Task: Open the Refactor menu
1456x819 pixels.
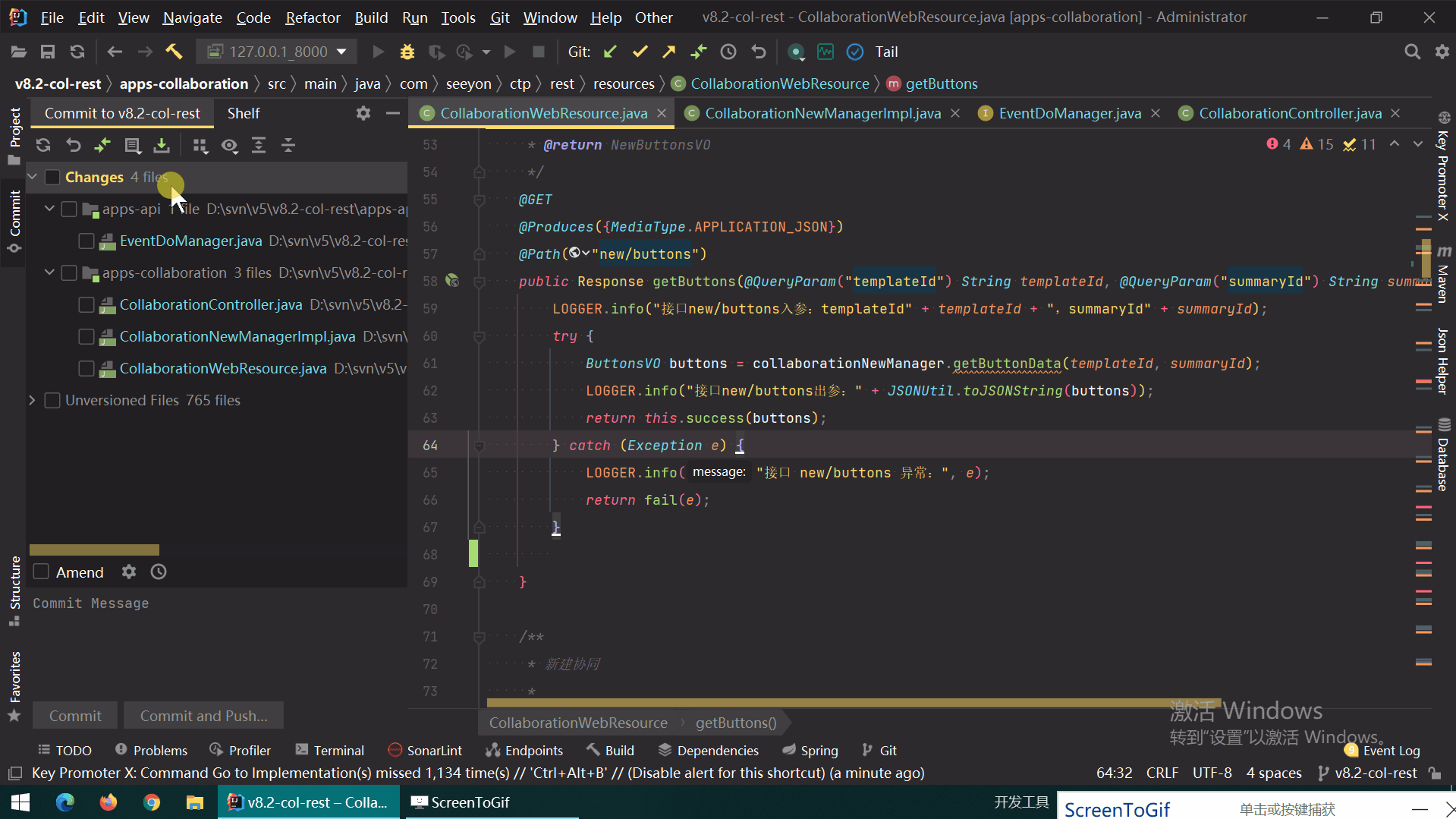Action: pyautogui.click(x=313, y=17)
